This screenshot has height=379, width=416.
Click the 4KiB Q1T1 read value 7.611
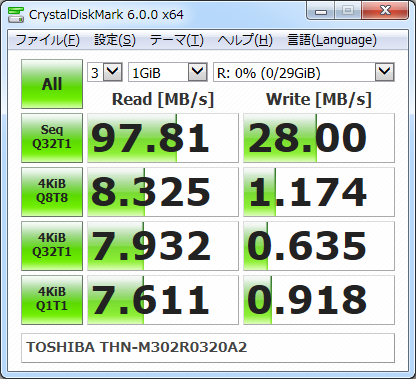point(163,300)
